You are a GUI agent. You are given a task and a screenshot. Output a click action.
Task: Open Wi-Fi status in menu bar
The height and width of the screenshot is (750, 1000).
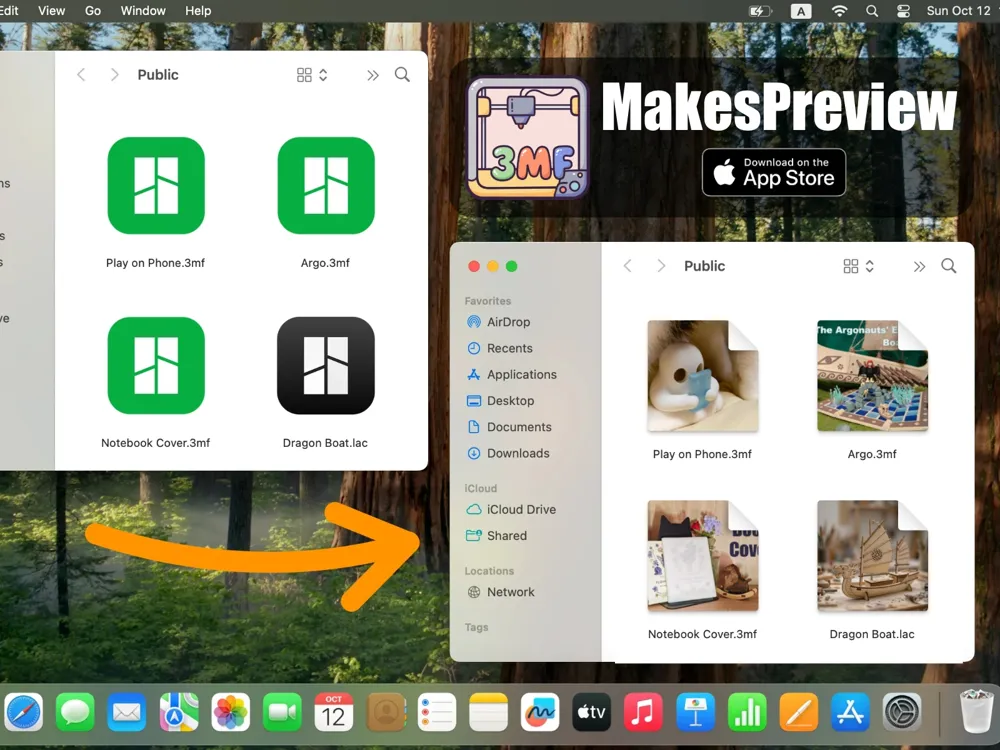839,11
